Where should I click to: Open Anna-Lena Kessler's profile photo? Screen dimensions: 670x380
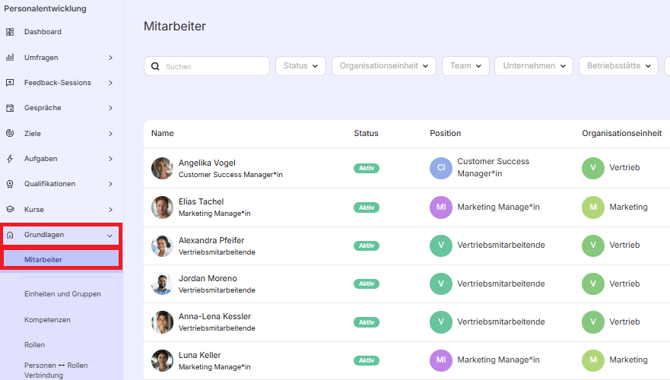coord(162,322)
